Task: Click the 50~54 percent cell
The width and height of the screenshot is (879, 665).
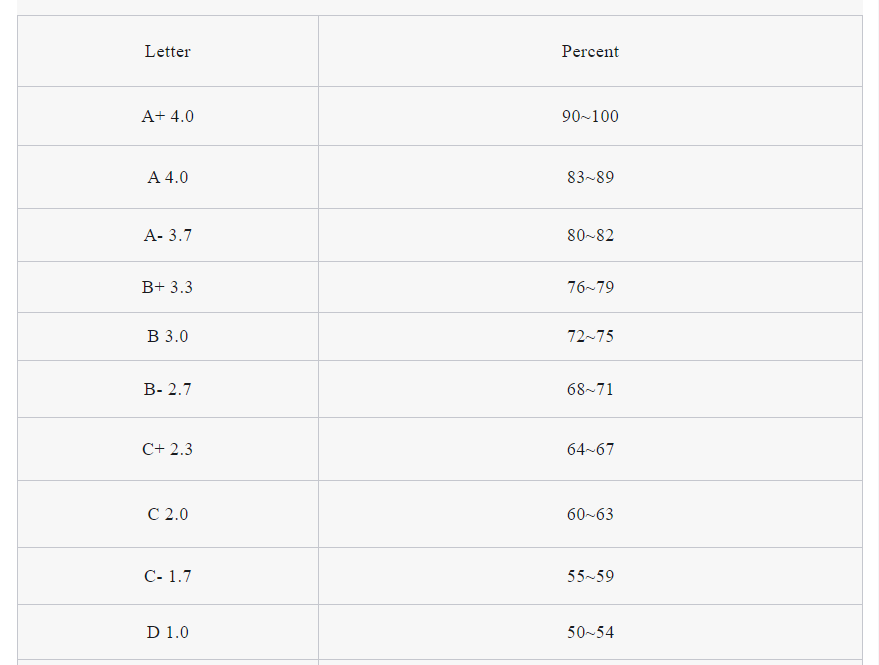Action: (x=590, y=632)
